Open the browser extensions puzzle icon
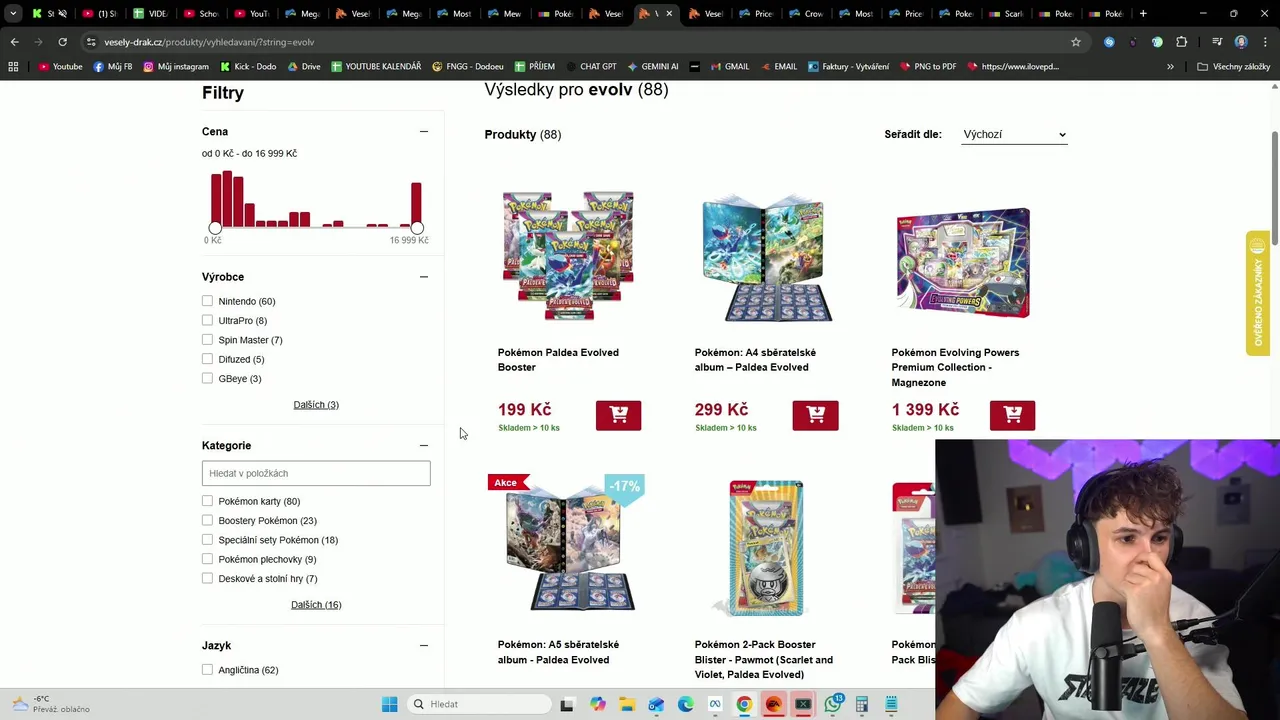 [1182, 42]
